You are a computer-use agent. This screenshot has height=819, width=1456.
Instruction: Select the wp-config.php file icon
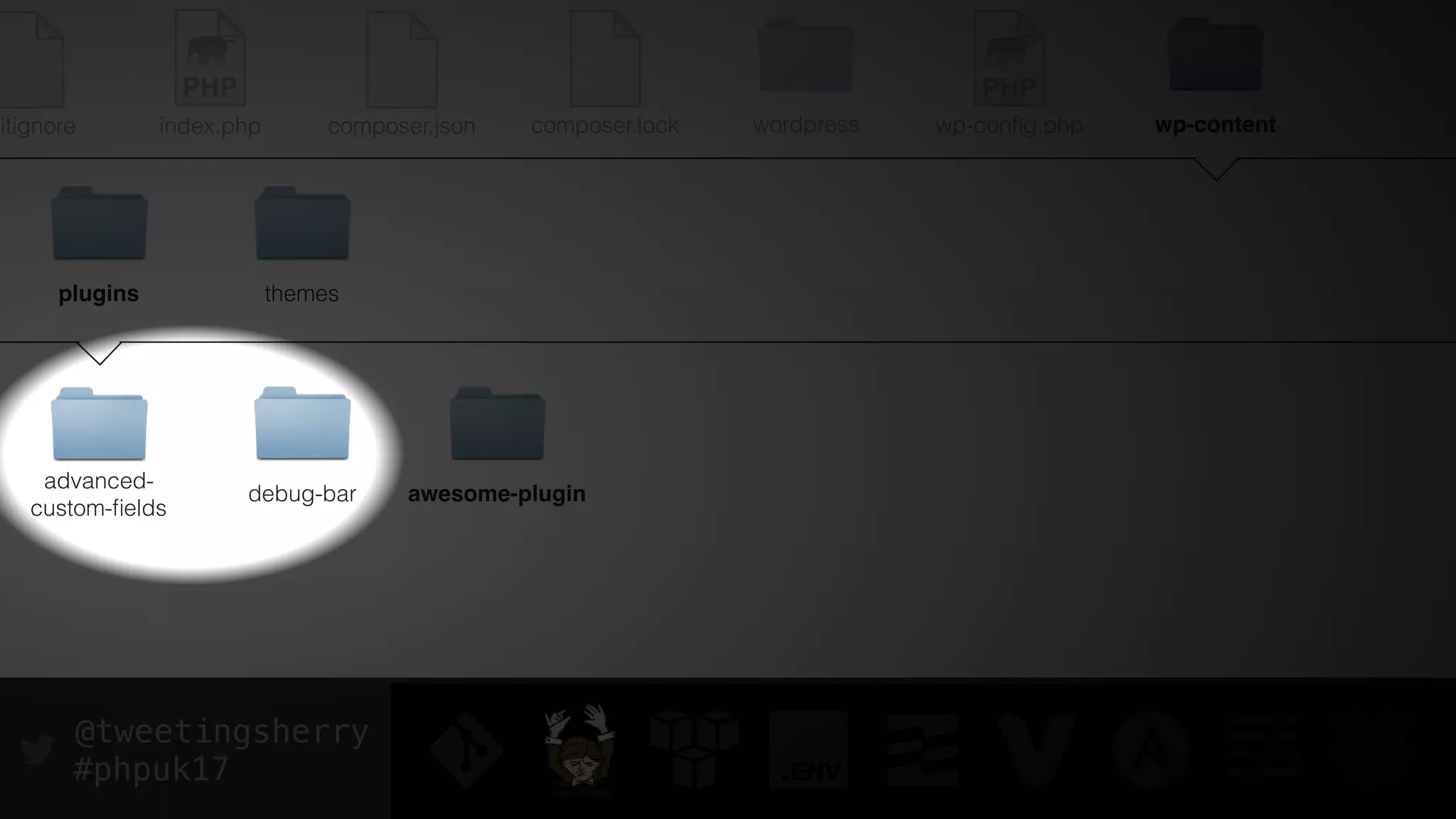click(1009, 60)
